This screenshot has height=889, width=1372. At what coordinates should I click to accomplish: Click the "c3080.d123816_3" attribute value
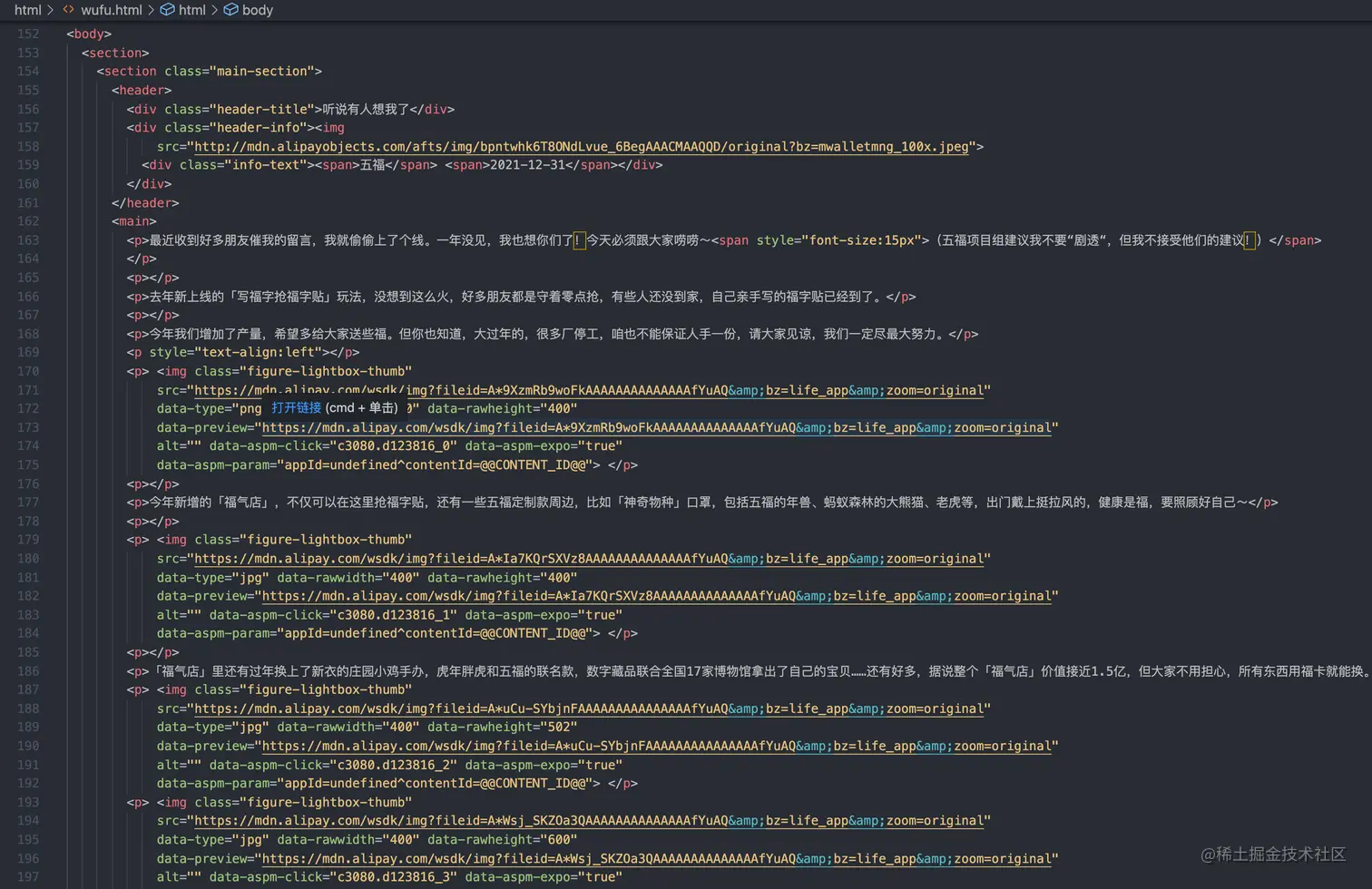pyautogui.click(x=394, y=877)
